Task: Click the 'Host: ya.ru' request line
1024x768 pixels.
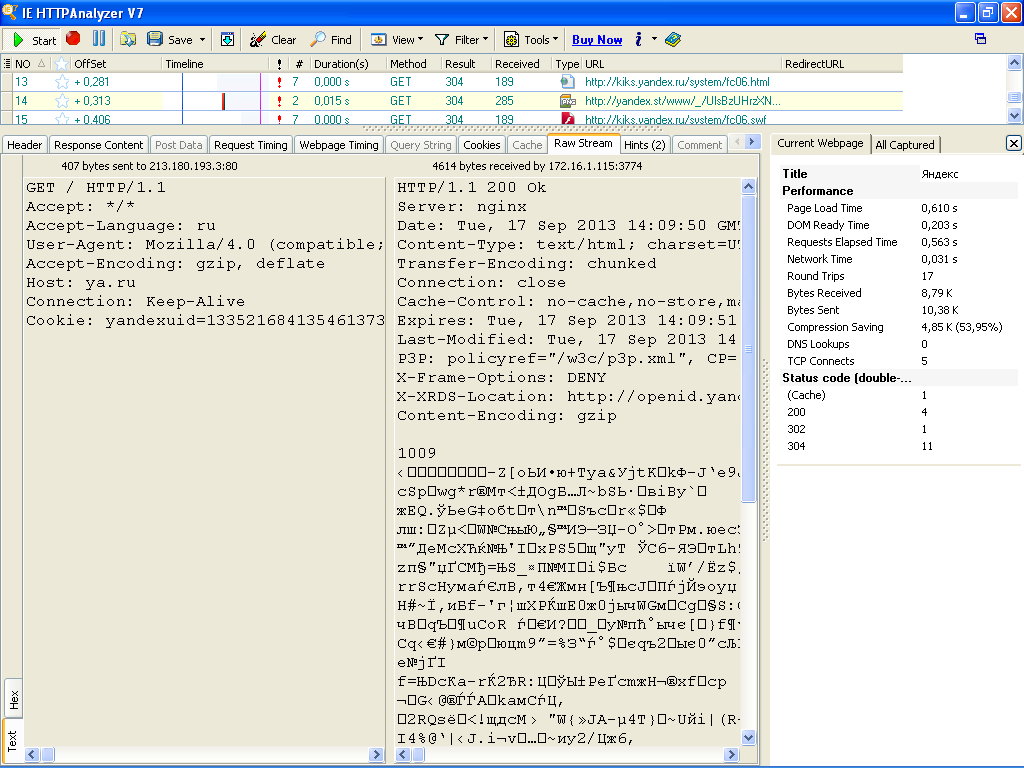Action: (x=81, y=282)
